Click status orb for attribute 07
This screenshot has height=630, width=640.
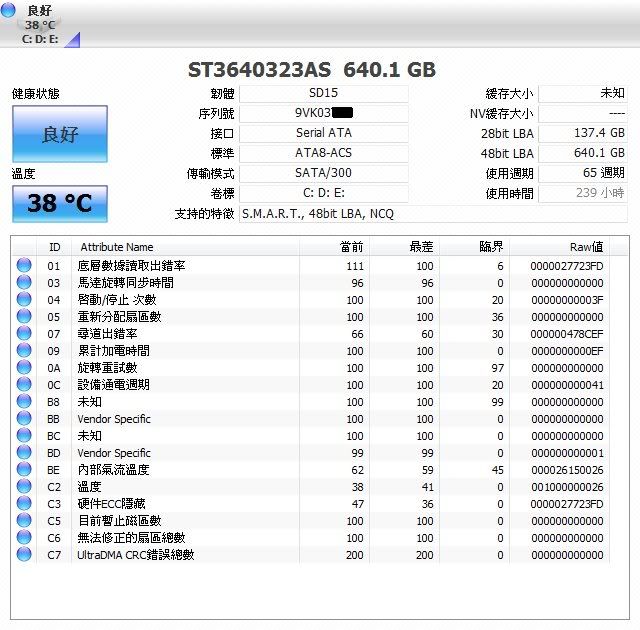[24, 333]
